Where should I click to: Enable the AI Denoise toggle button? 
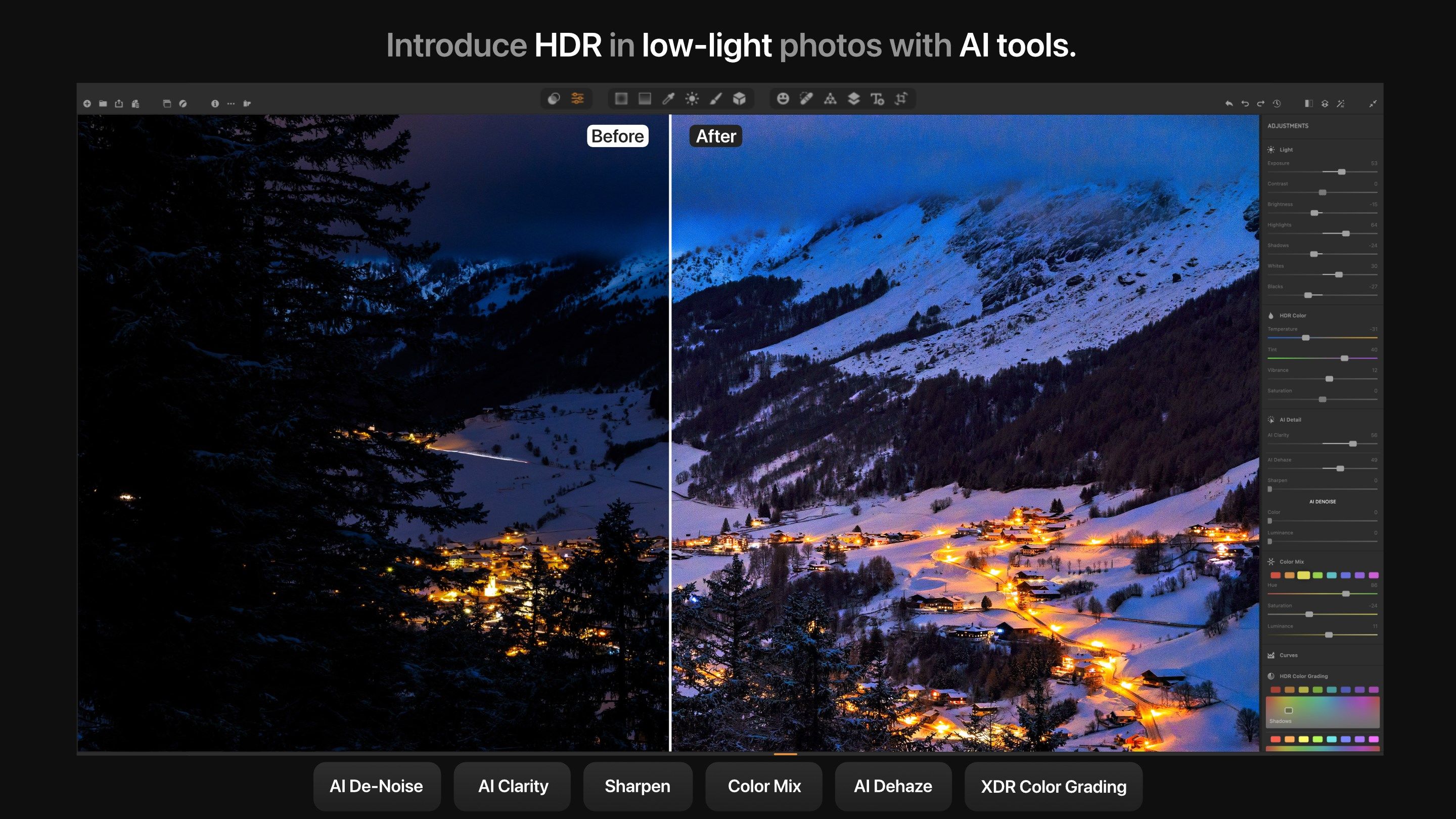tap(1322, 500)
